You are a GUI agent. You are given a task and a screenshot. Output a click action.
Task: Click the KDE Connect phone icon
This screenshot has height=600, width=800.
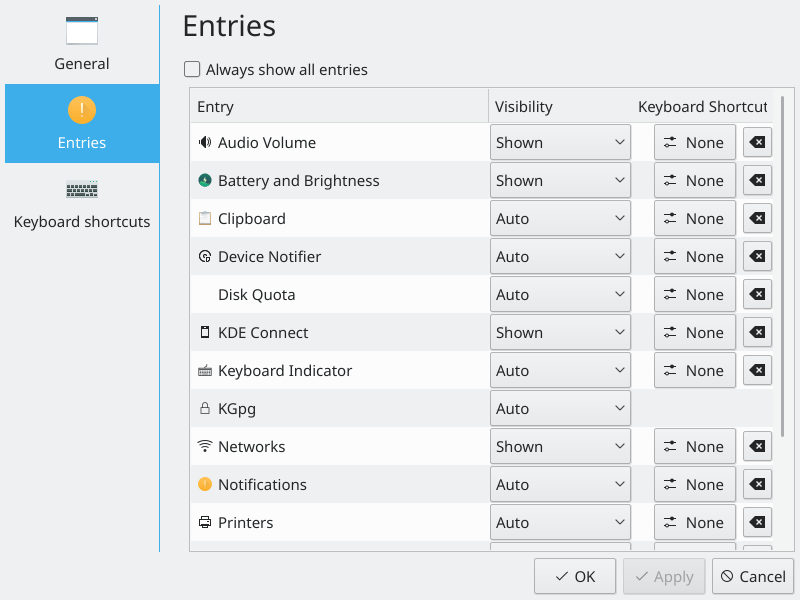coord(205,333)
